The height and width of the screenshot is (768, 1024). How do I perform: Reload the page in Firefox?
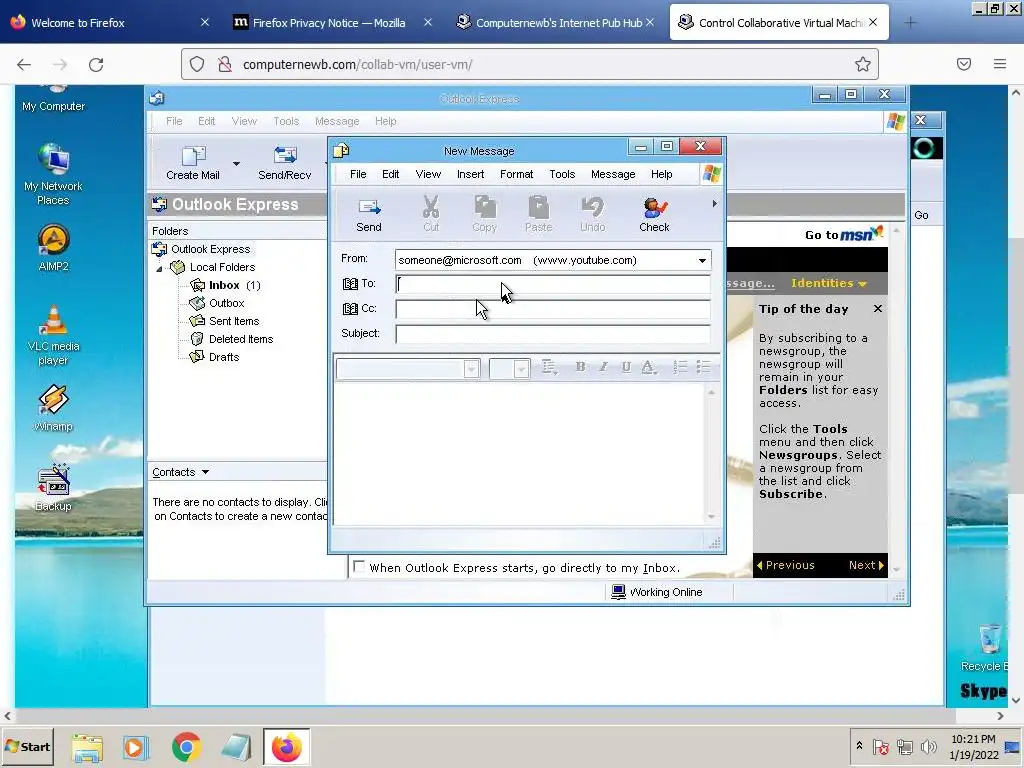pos(96,64)
